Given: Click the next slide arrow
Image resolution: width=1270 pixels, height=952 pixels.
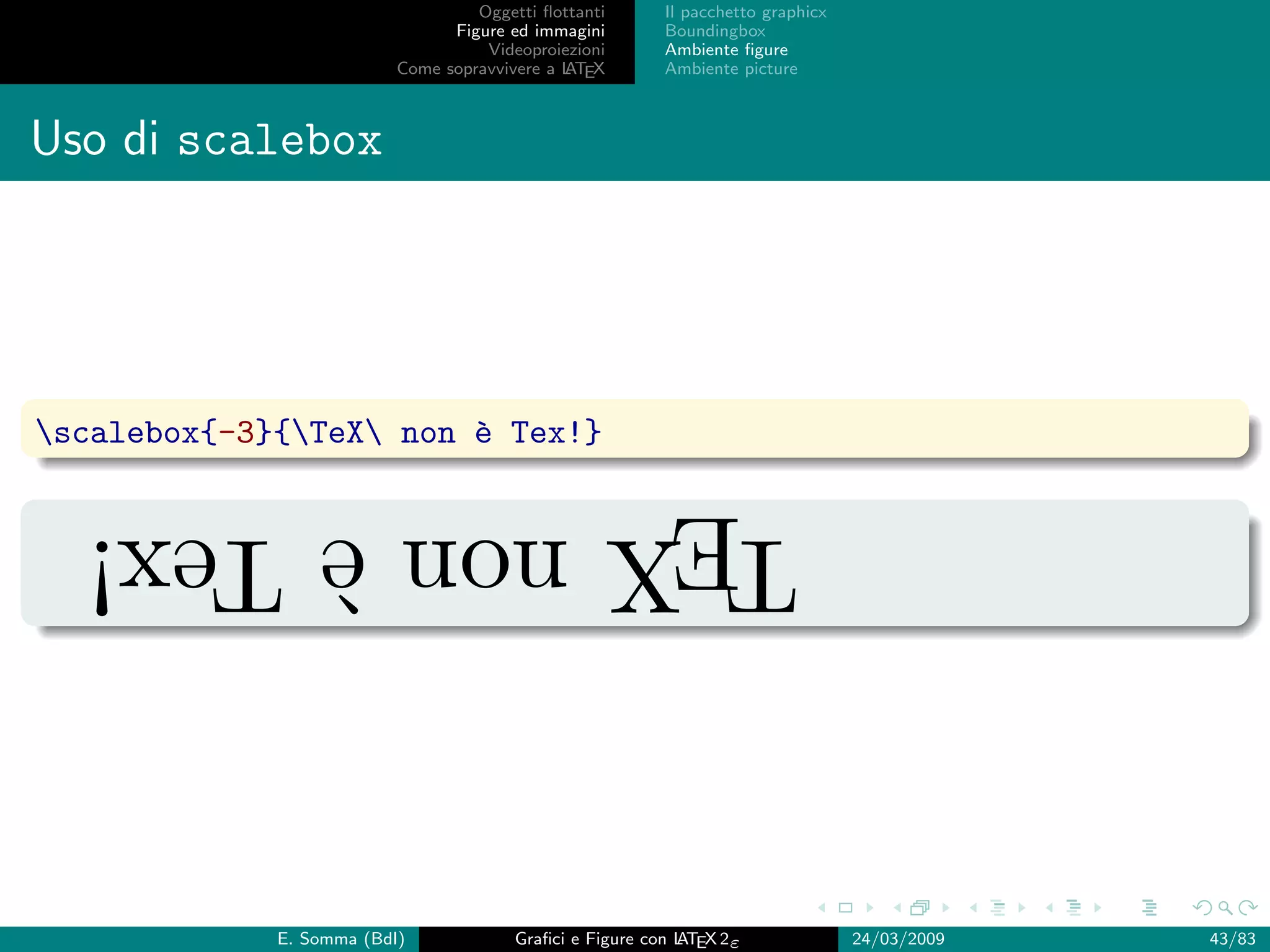Looking at the screenshot, I should pyautogui.click(x=870, y=908).
